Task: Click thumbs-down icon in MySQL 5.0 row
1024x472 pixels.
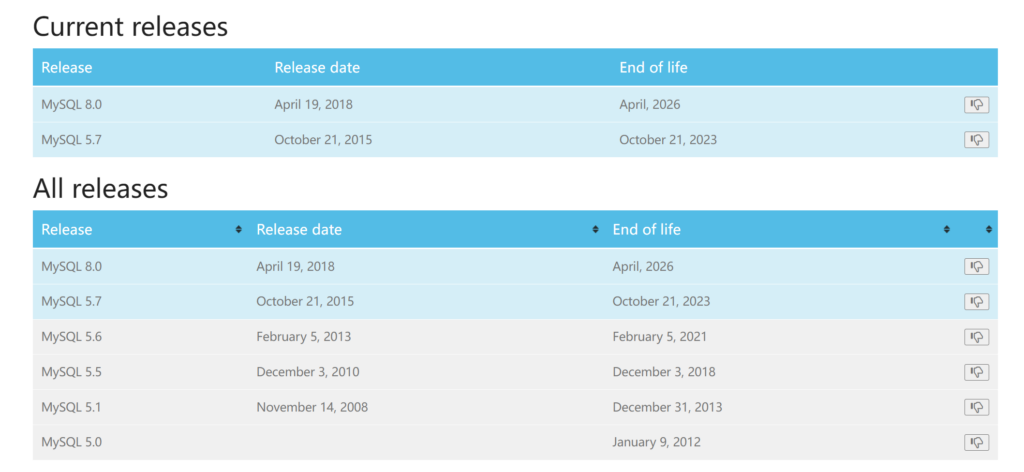Action: tap(976, 442)
